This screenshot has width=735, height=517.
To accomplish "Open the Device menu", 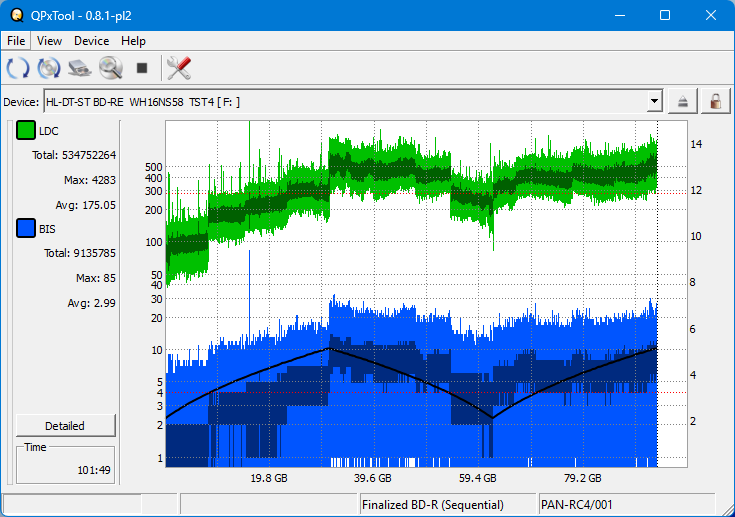I will pos(91,41).
